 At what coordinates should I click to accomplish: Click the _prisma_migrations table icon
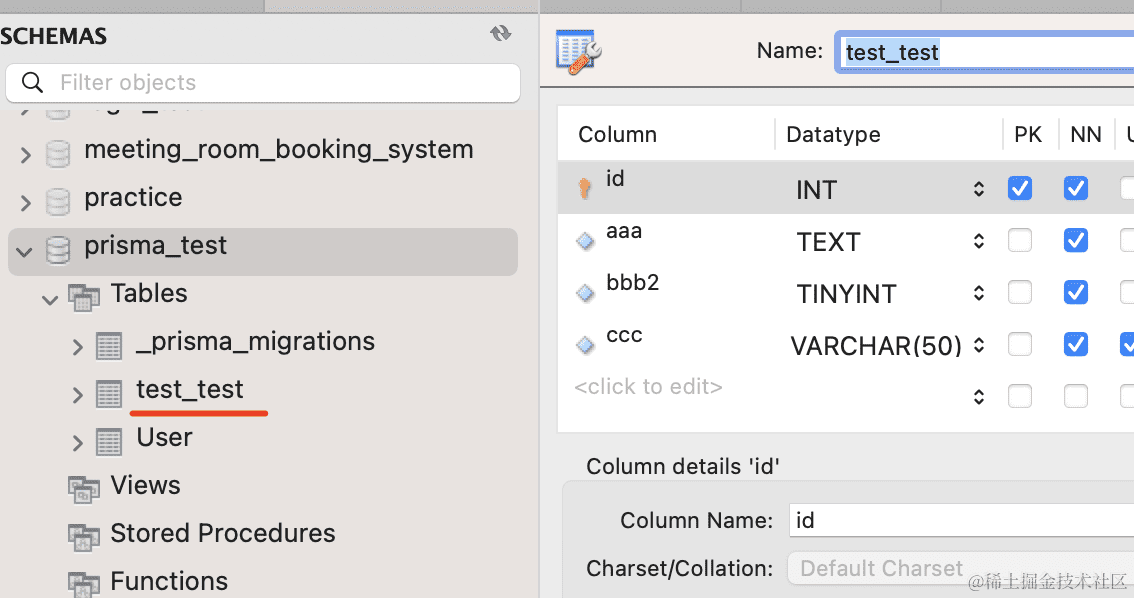click(x=109, y=344)
